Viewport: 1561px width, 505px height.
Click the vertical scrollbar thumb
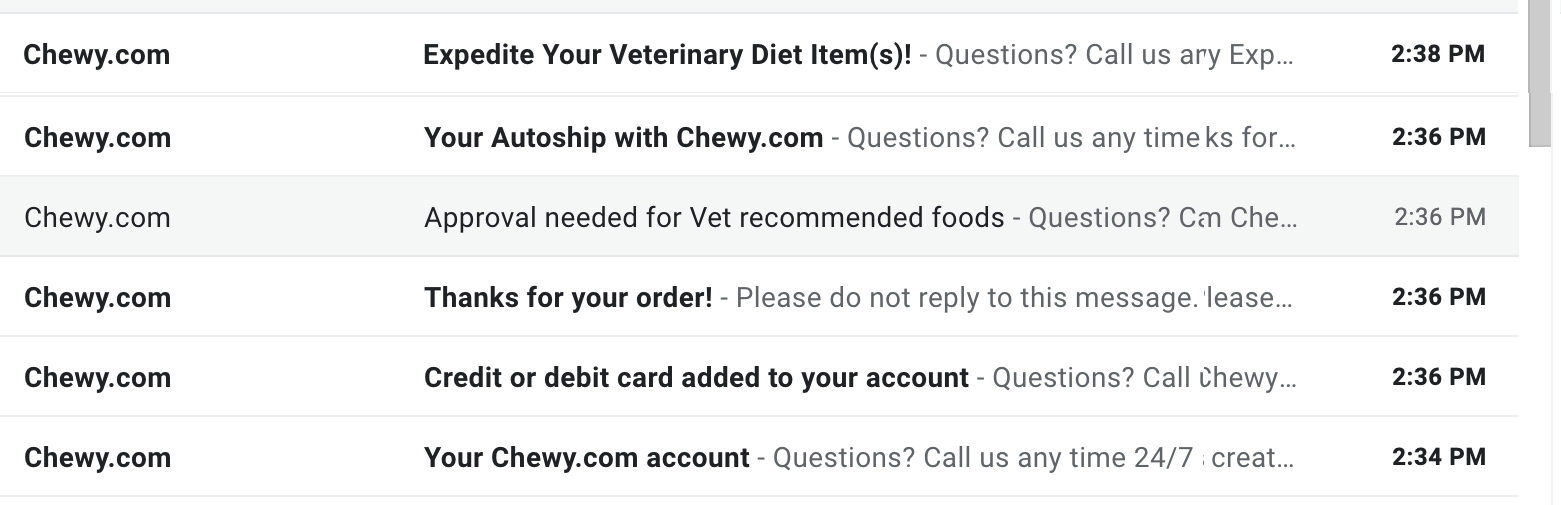coord(1539,70)
